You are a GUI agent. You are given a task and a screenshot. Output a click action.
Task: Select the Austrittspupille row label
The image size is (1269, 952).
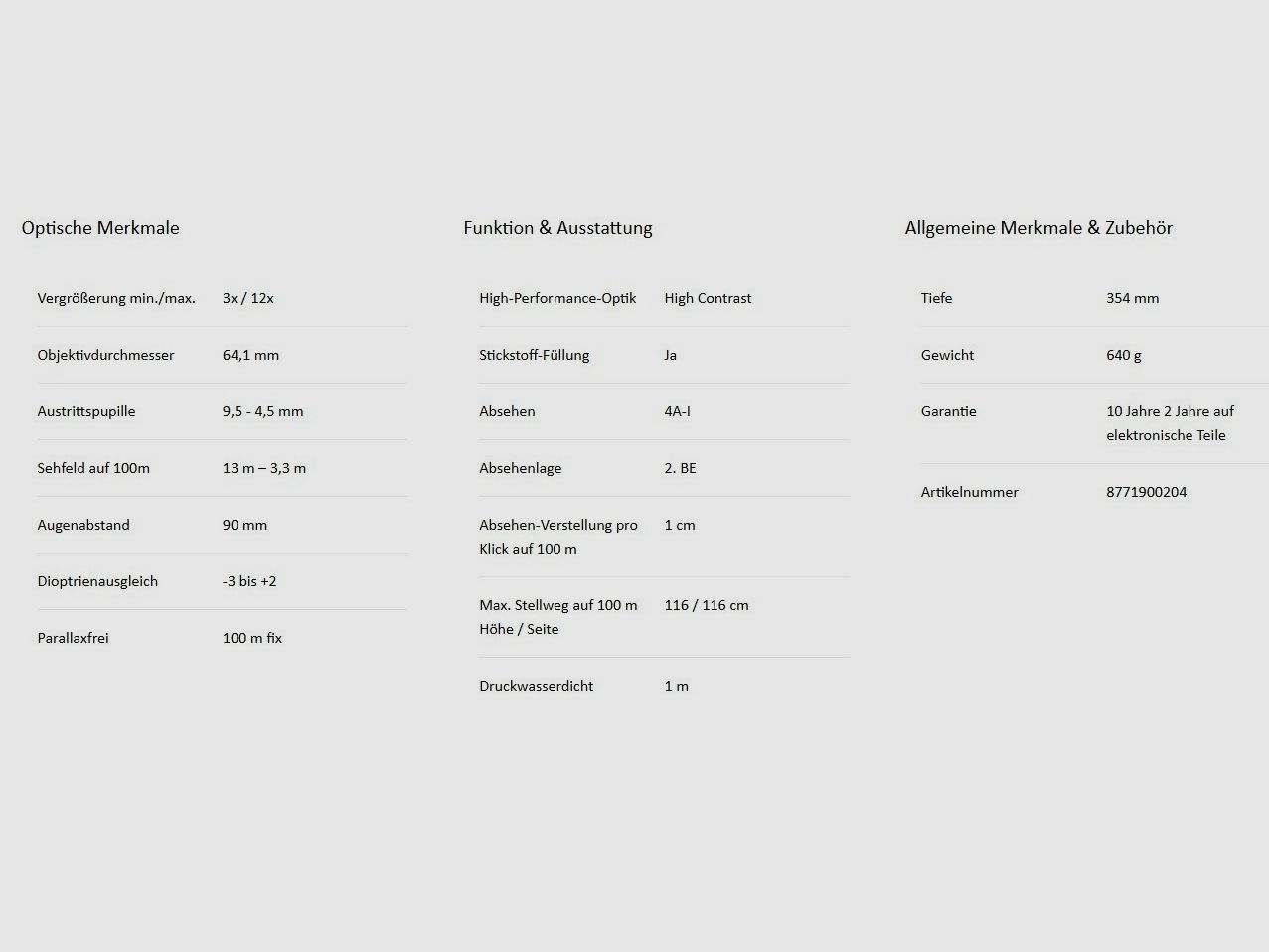tap(86, 411)
